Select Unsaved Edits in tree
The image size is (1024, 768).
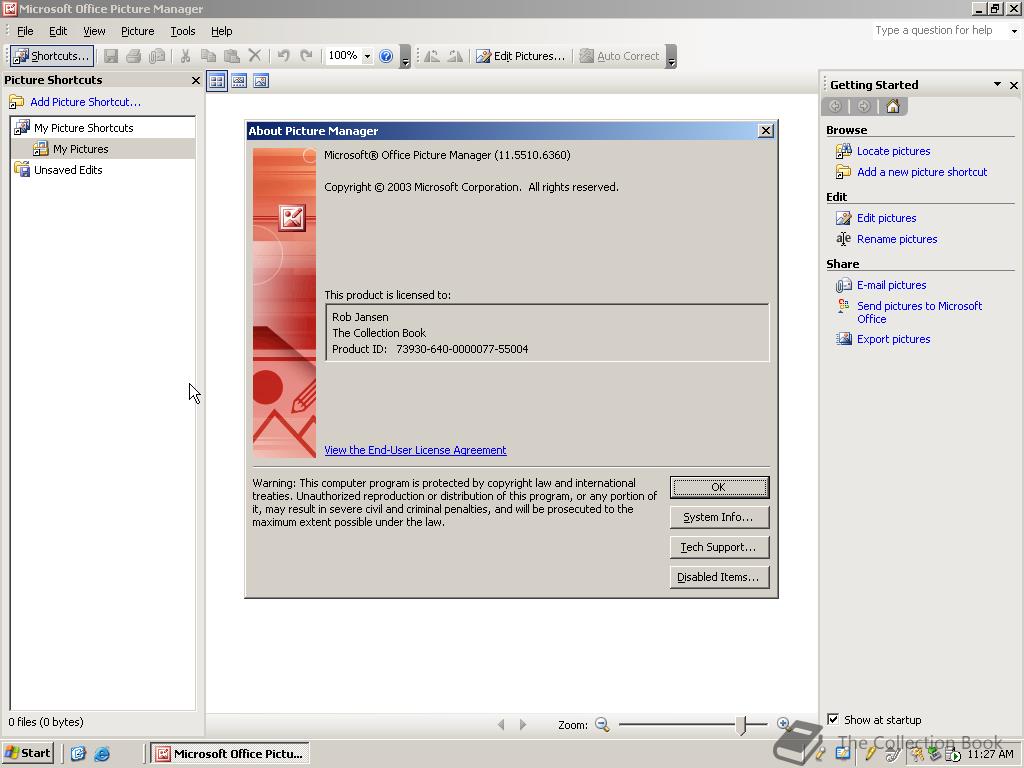[x=68, y=170]
